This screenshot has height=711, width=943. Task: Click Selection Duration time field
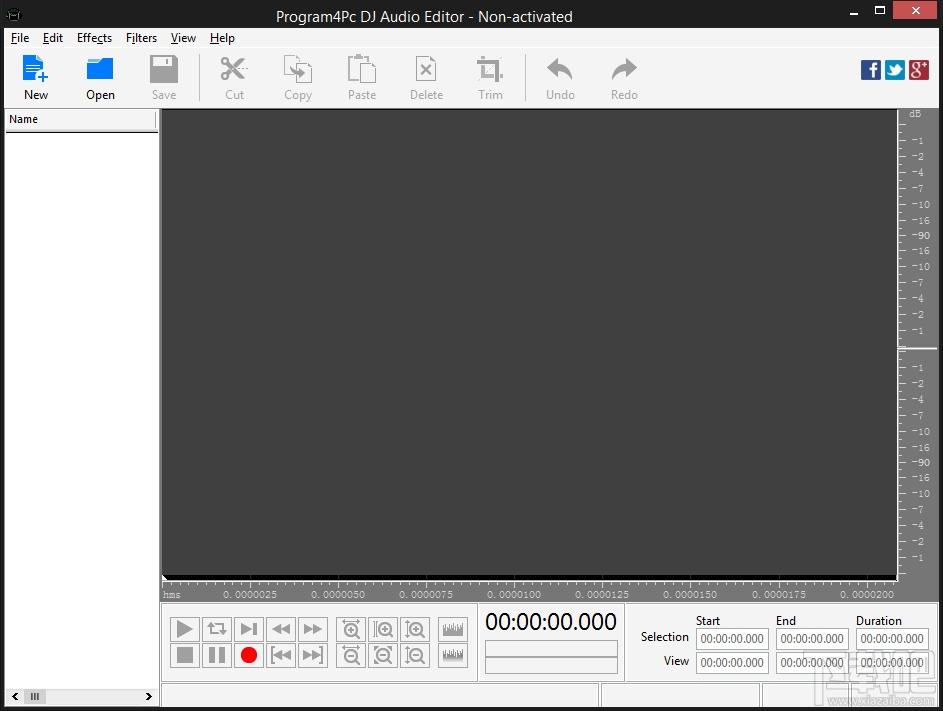892,639
